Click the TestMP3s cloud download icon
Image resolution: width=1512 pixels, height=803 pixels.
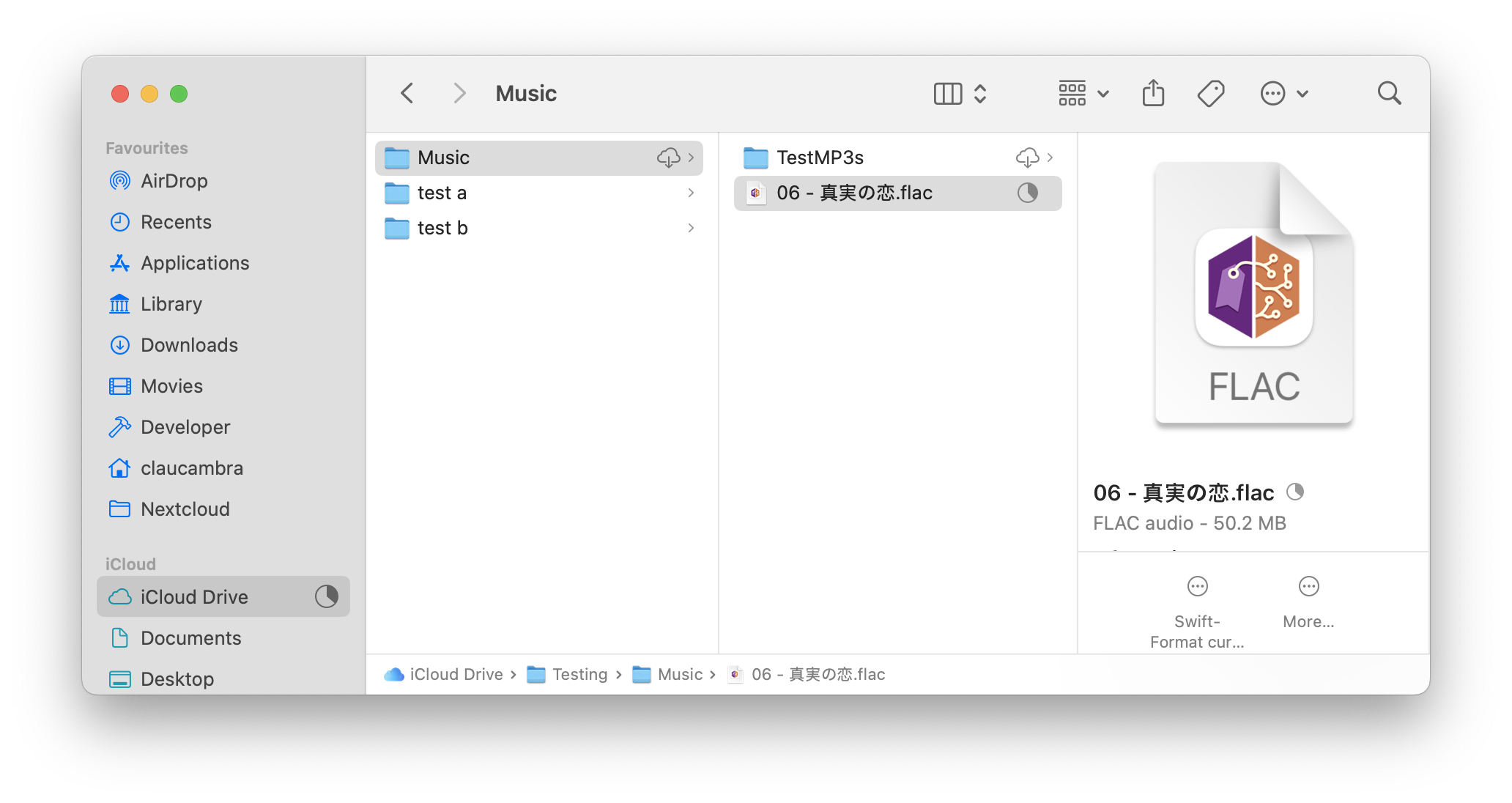pyautogui.click(x=1027, y=158)
